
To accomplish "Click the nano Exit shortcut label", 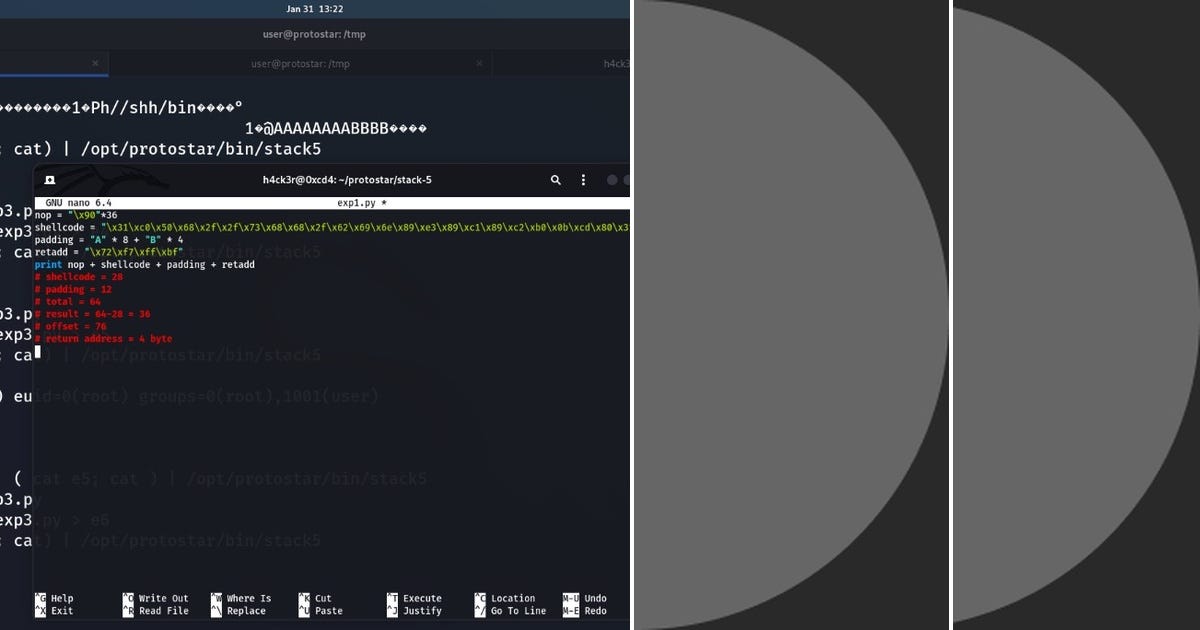I will coord(62,611).
